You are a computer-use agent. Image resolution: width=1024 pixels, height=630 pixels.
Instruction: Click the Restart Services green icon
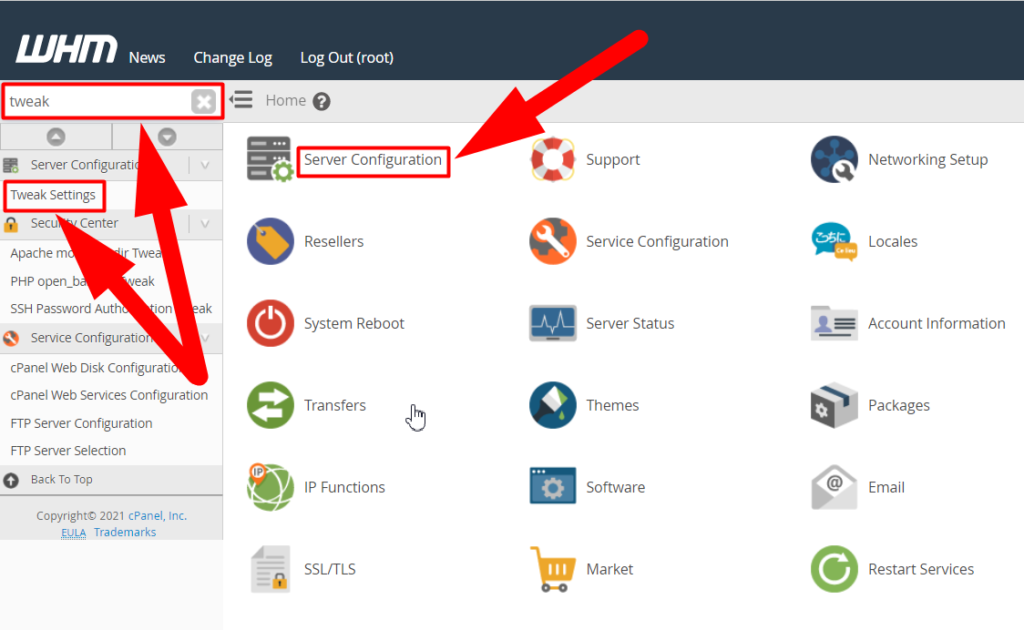pos(834,569)
